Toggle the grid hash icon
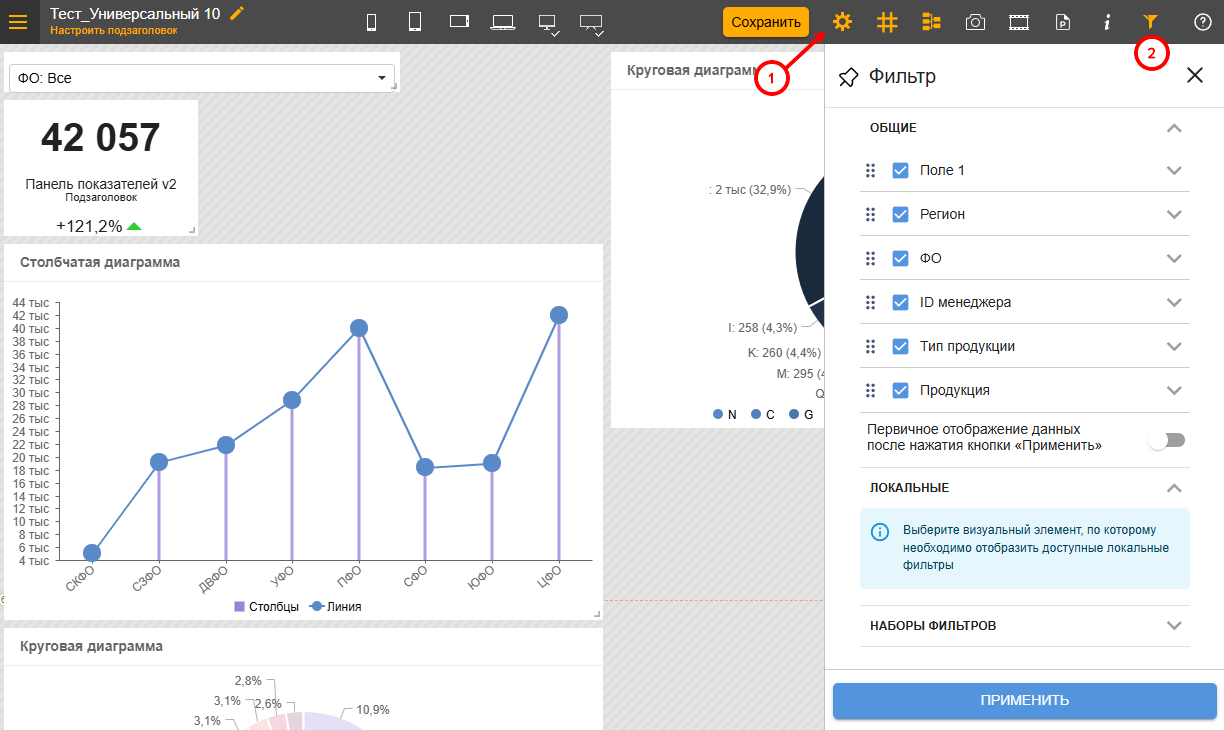This screenshot has width=1224, height=730. (x=887, y=22)
